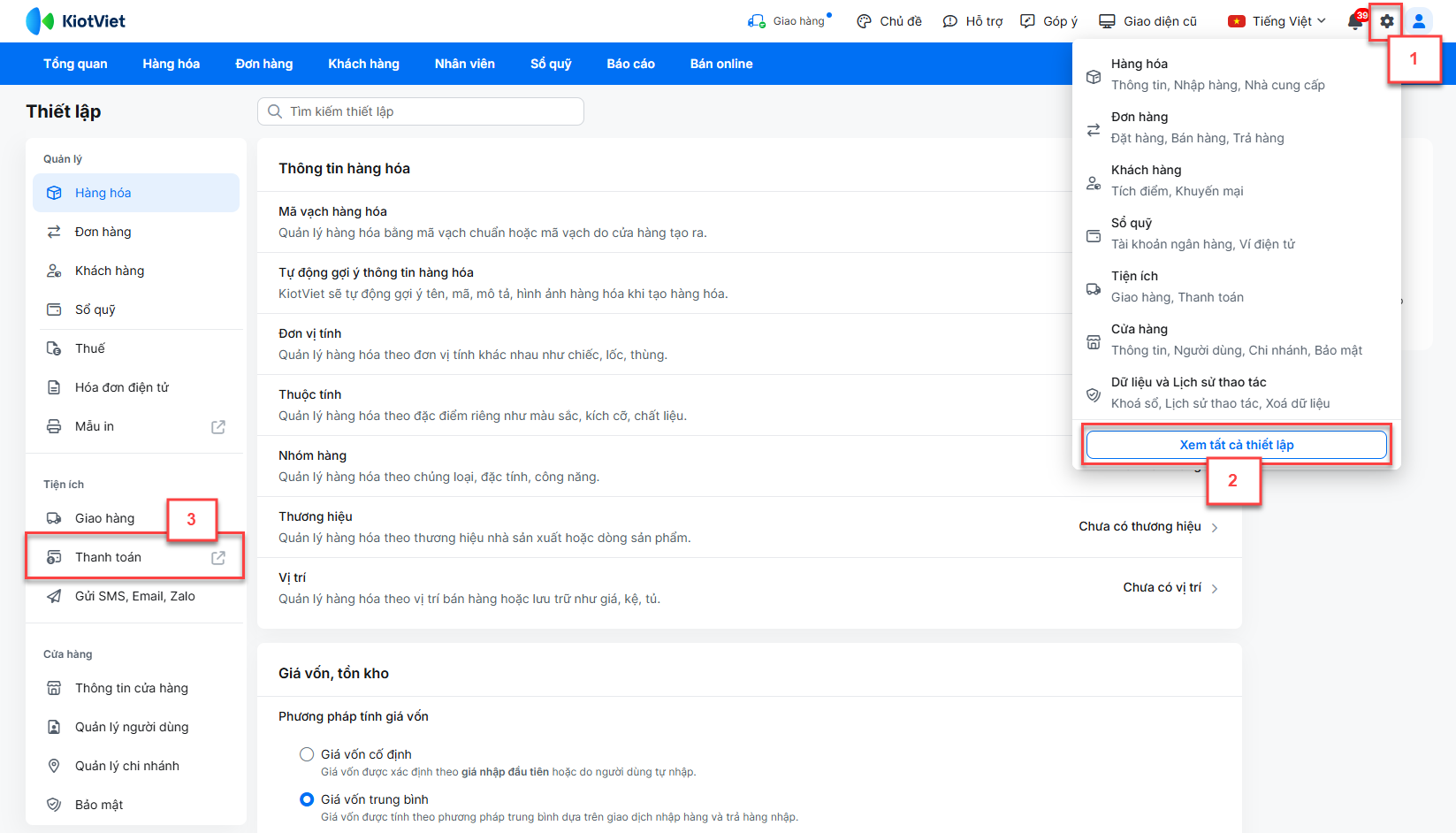Click the KiotViet logo

[x=76, y=21]
